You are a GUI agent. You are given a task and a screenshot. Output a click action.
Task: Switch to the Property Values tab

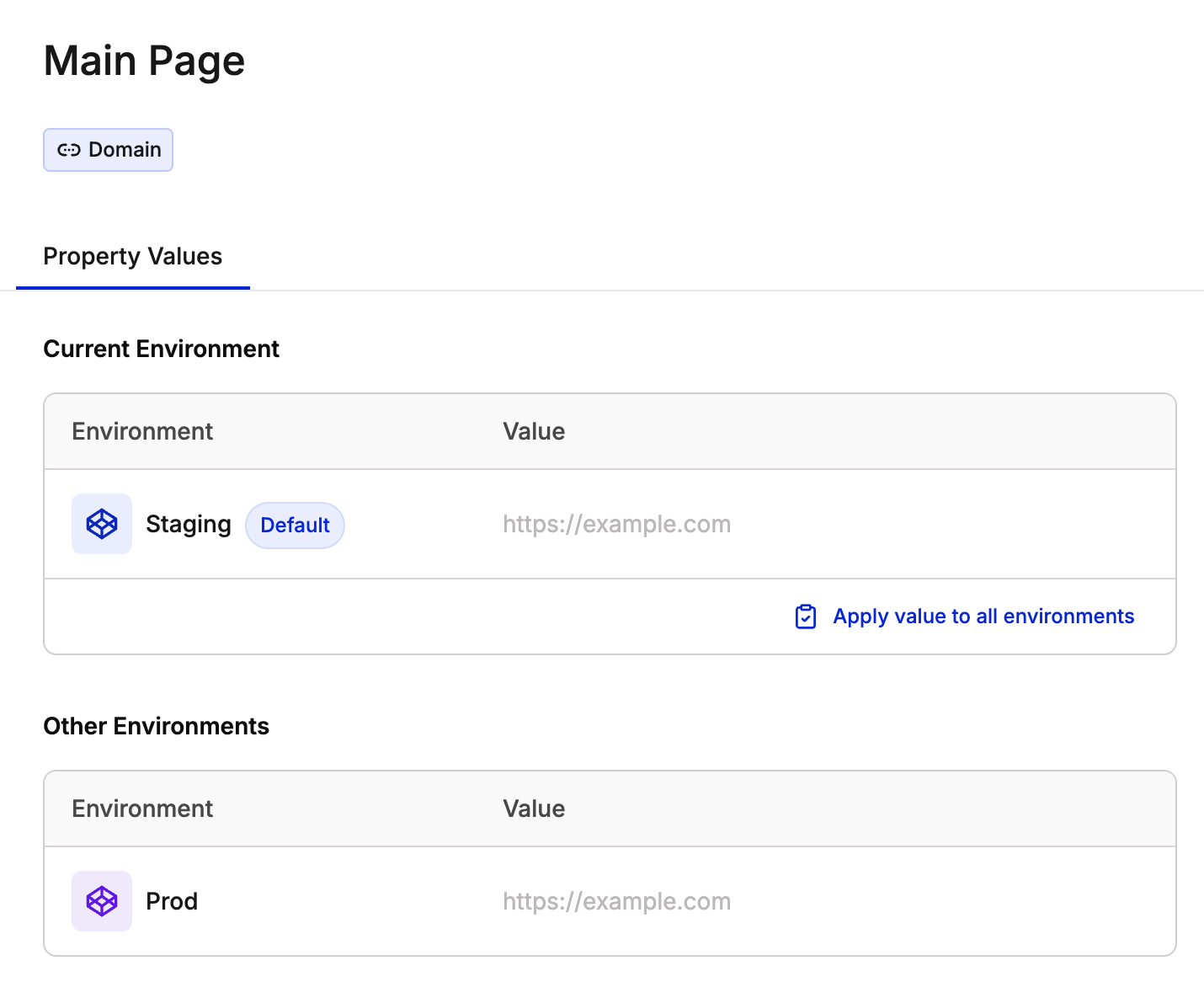click(132, 256)
